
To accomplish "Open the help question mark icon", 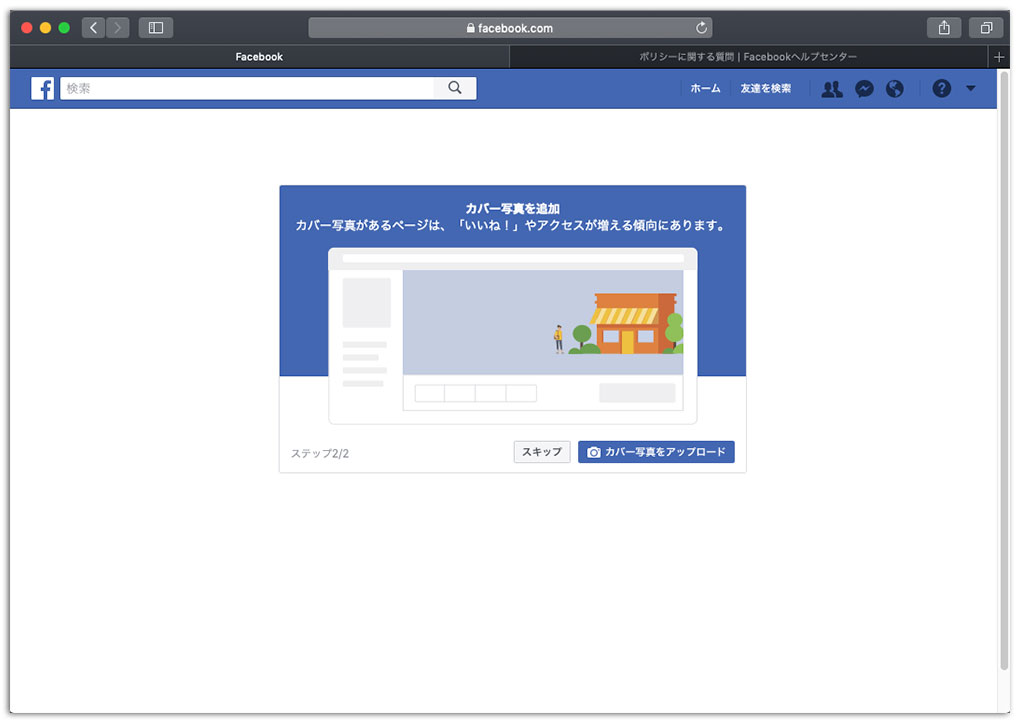I will coord(941,89).
